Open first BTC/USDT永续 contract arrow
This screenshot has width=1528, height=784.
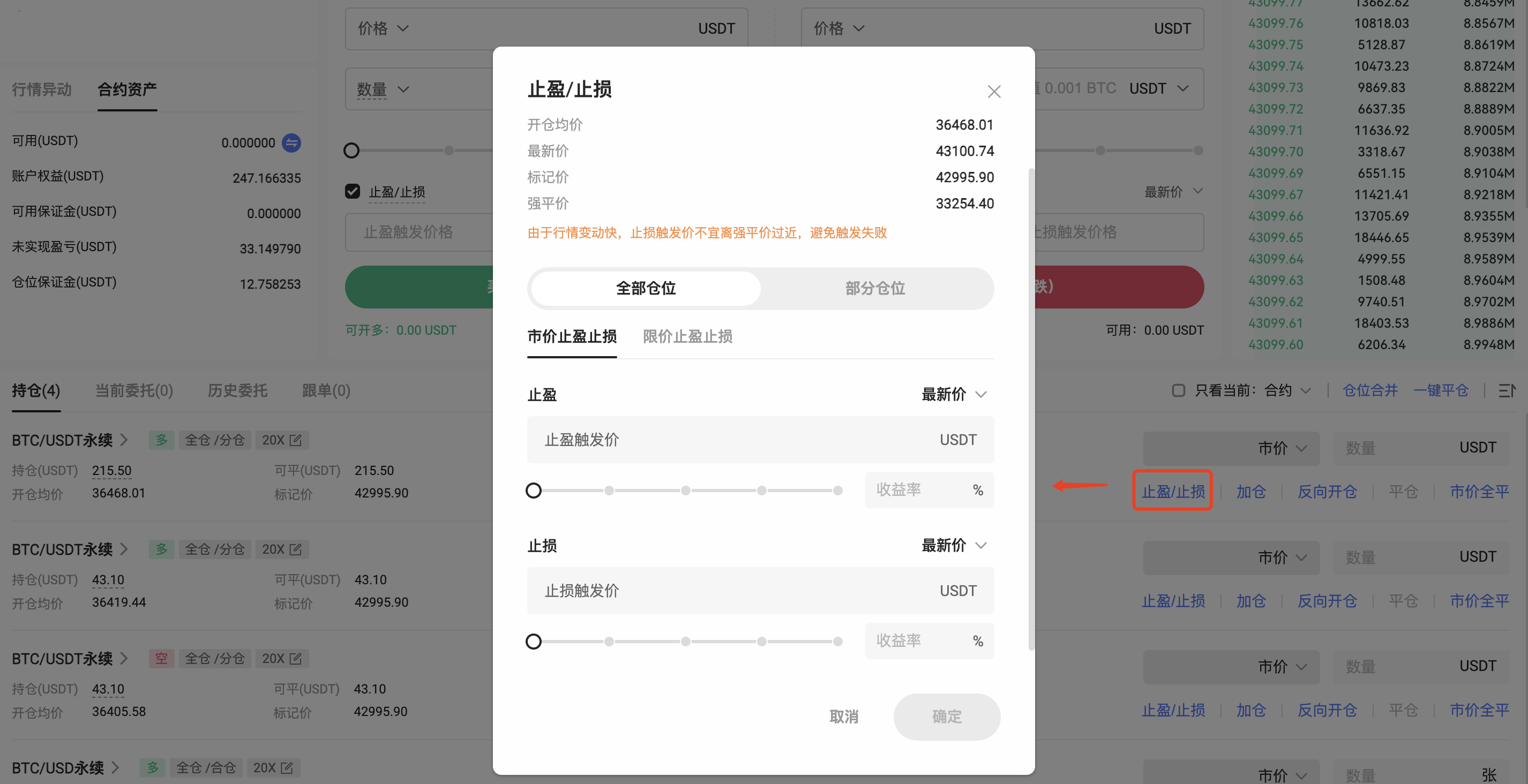(124, 440)
